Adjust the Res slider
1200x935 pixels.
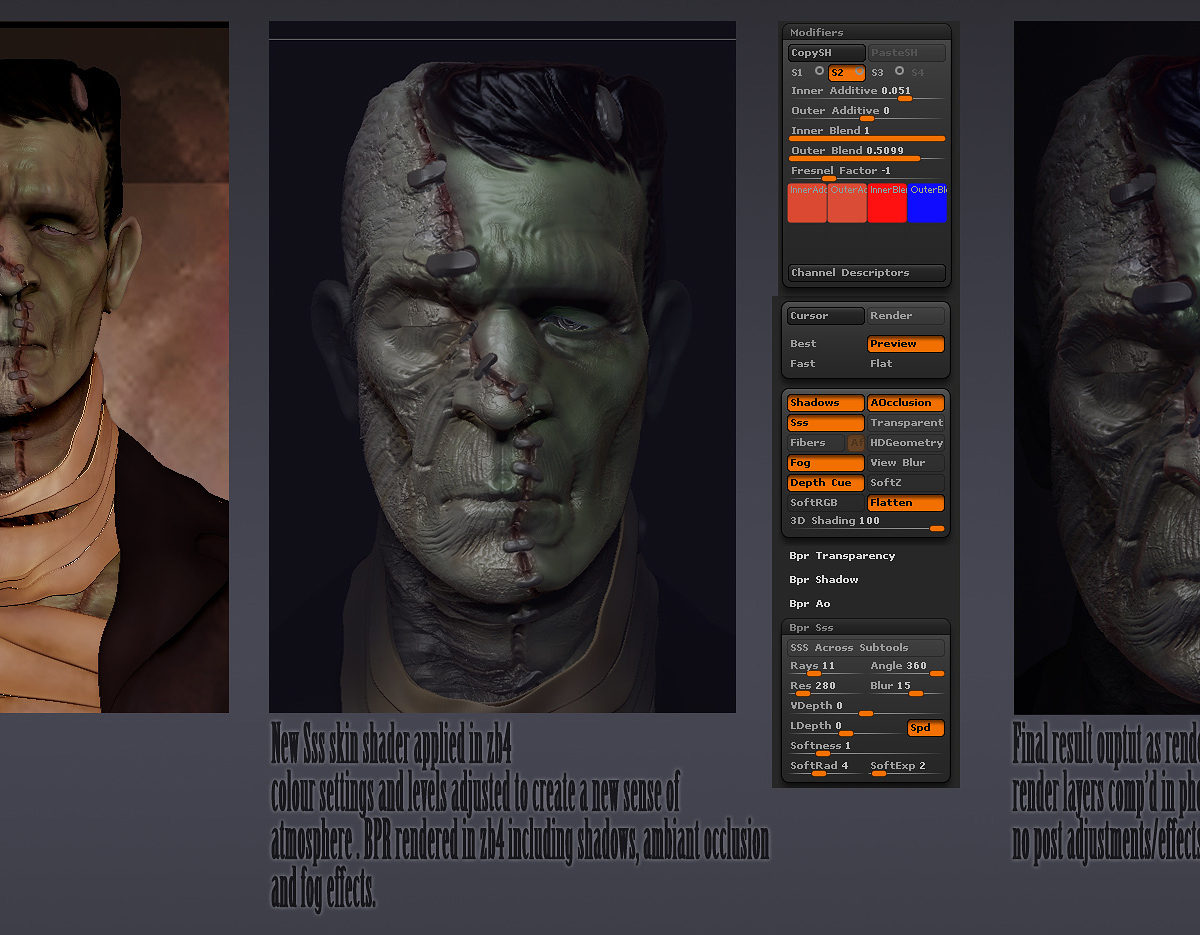coord(826,688)
